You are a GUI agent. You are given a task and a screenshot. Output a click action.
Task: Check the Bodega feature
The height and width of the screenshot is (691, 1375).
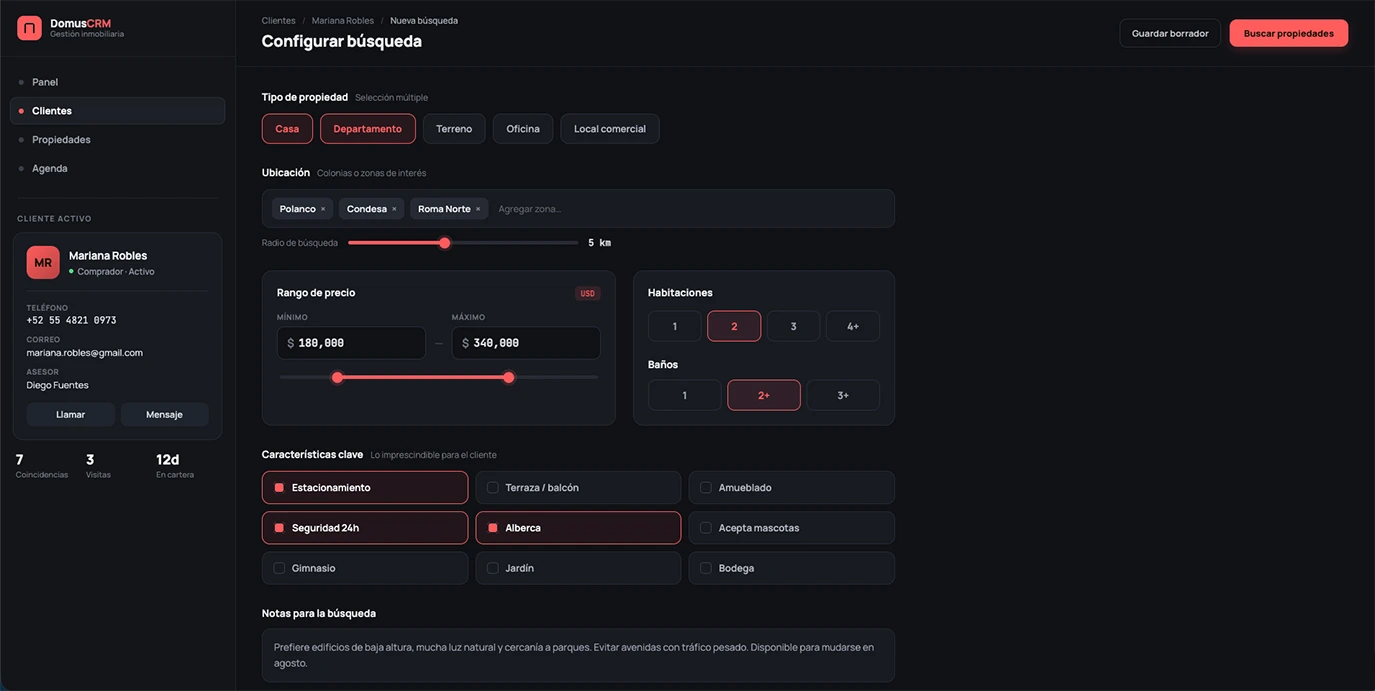click(792, 568)
